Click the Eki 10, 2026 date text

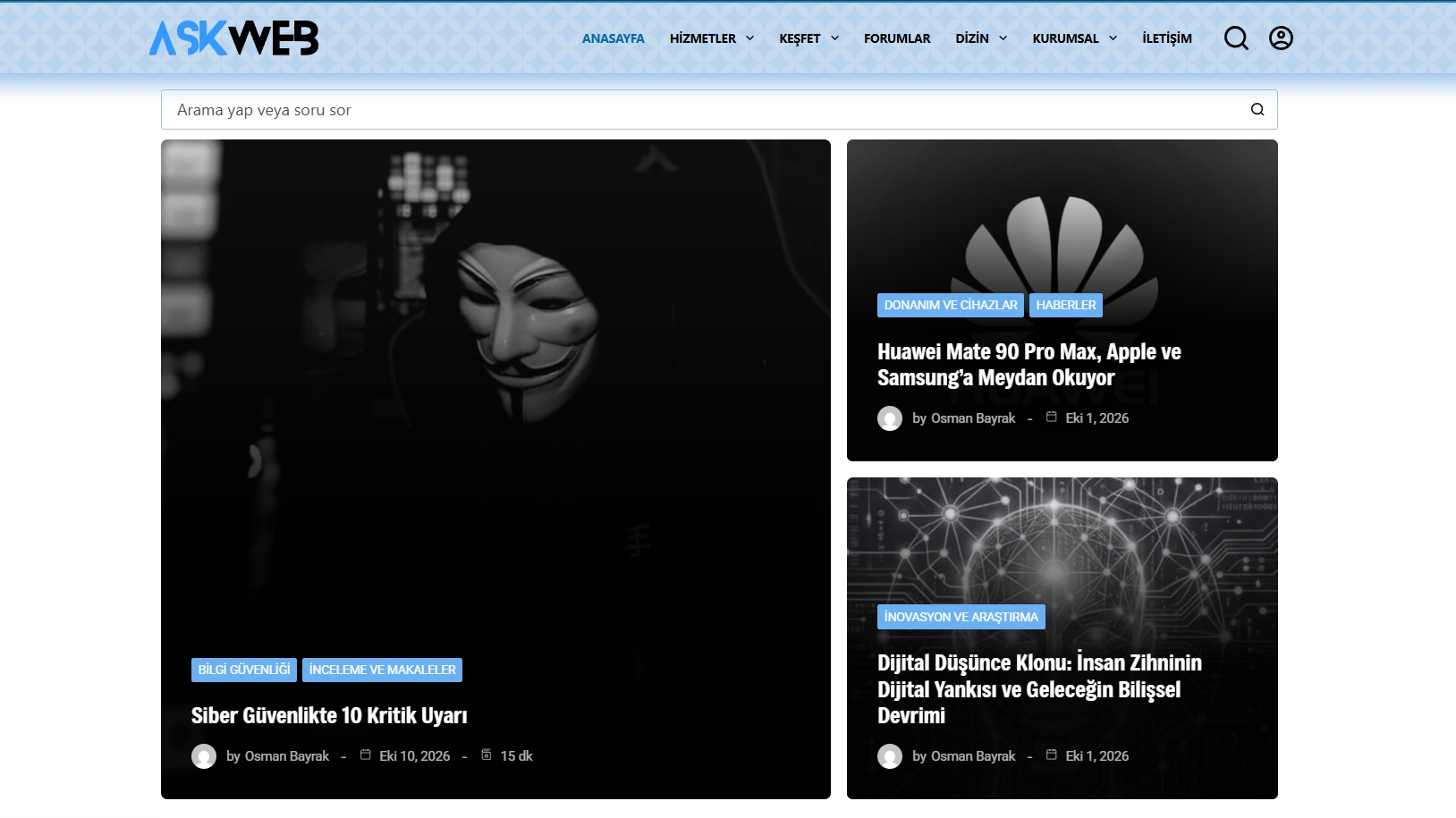pos(415,756)
